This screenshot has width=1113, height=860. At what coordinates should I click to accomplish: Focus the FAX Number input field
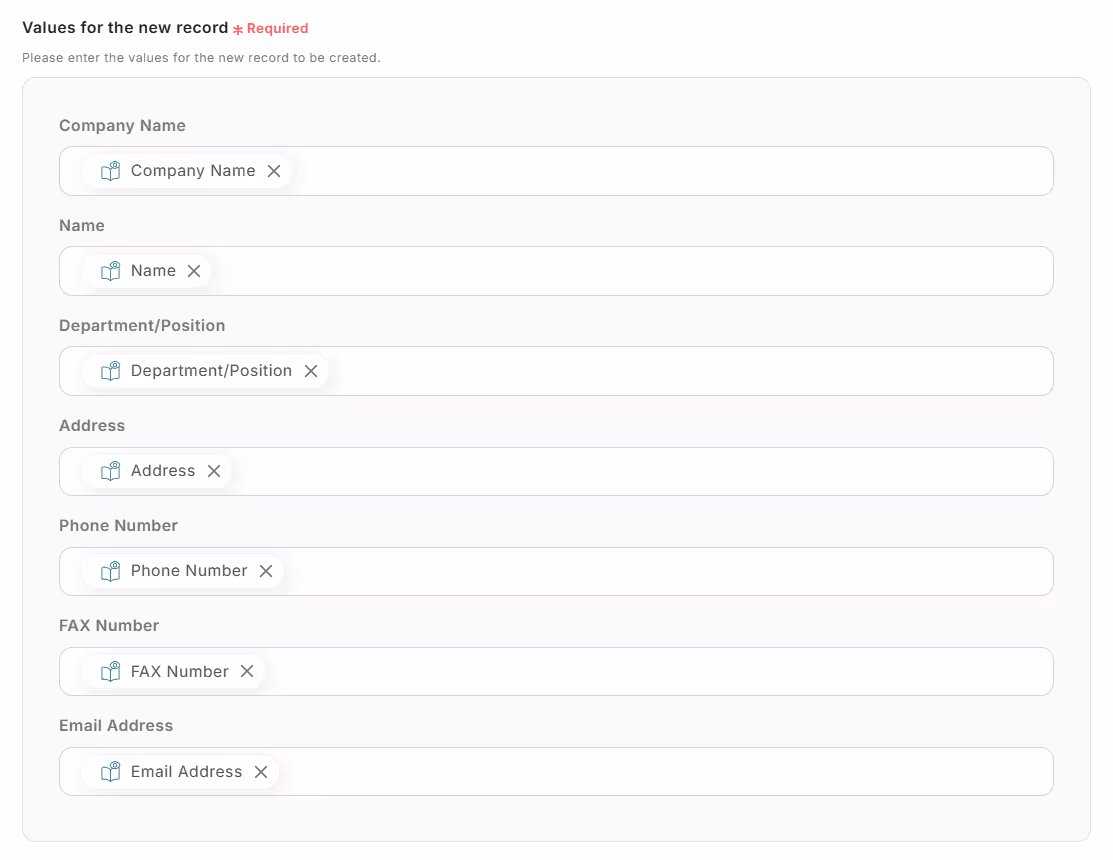coord(556,671)
